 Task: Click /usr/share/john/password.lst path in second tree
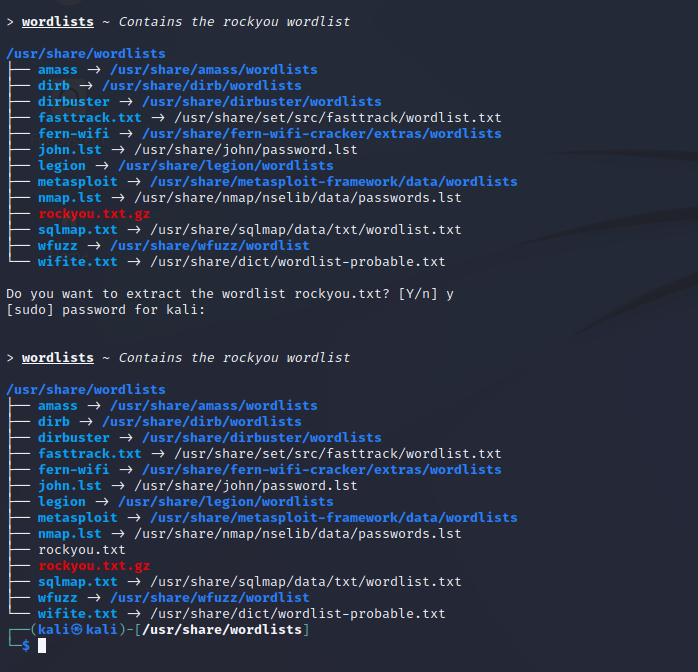pyautogui.click(x=246, y=486)
